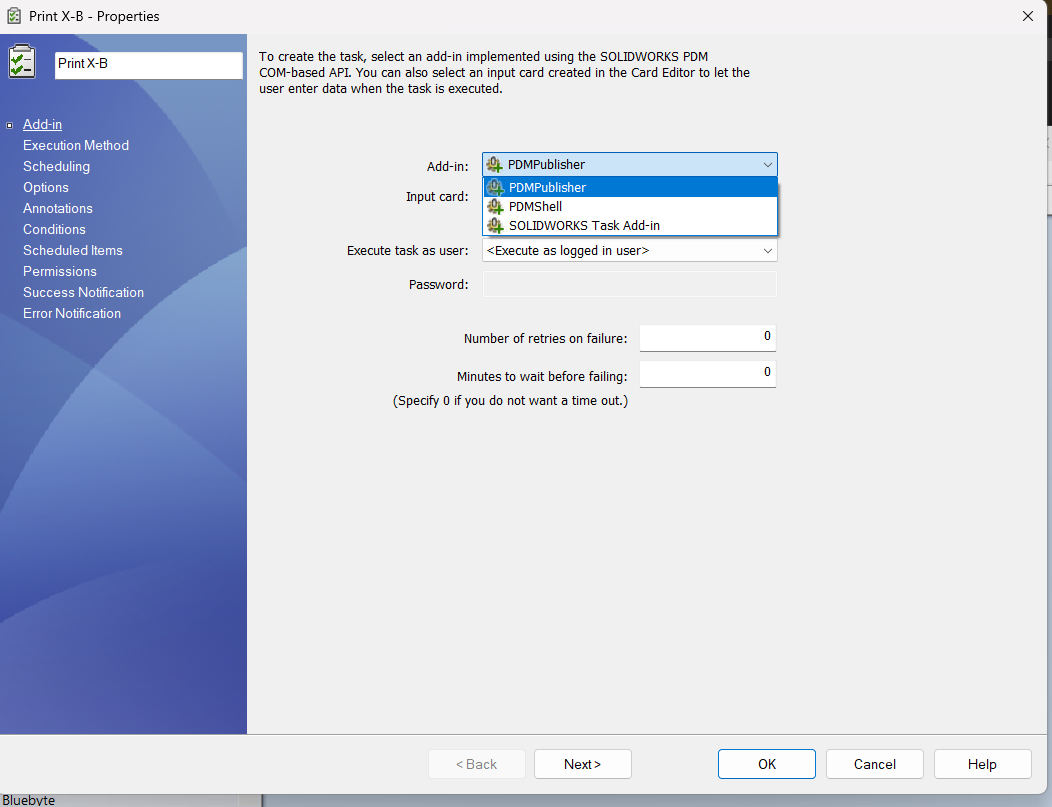Select PDMPublisher from the dropdown list
1052x807 pixels.
(x=630, y=187)
